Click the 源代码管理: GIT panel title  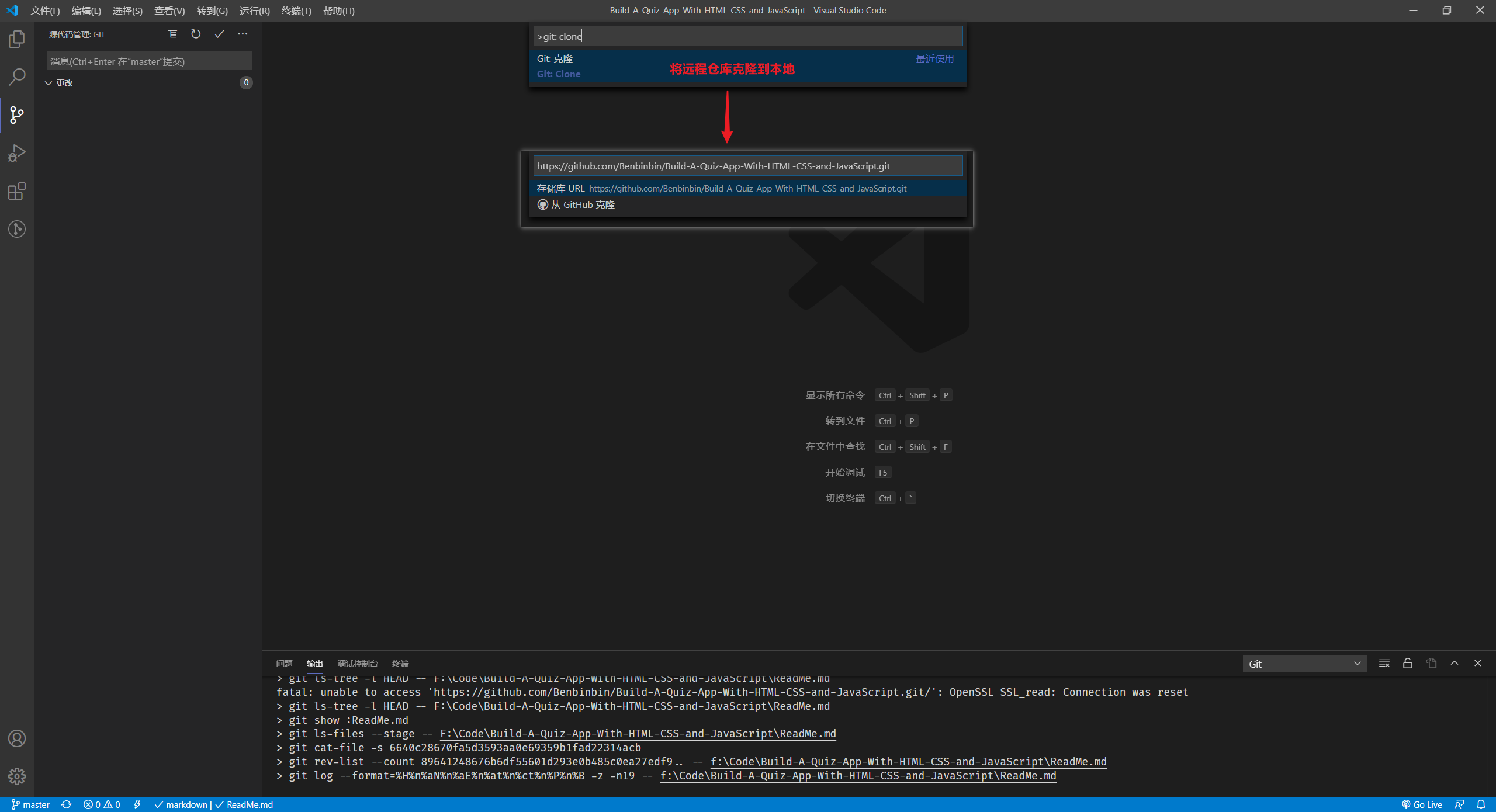click(x=77, y=34)
